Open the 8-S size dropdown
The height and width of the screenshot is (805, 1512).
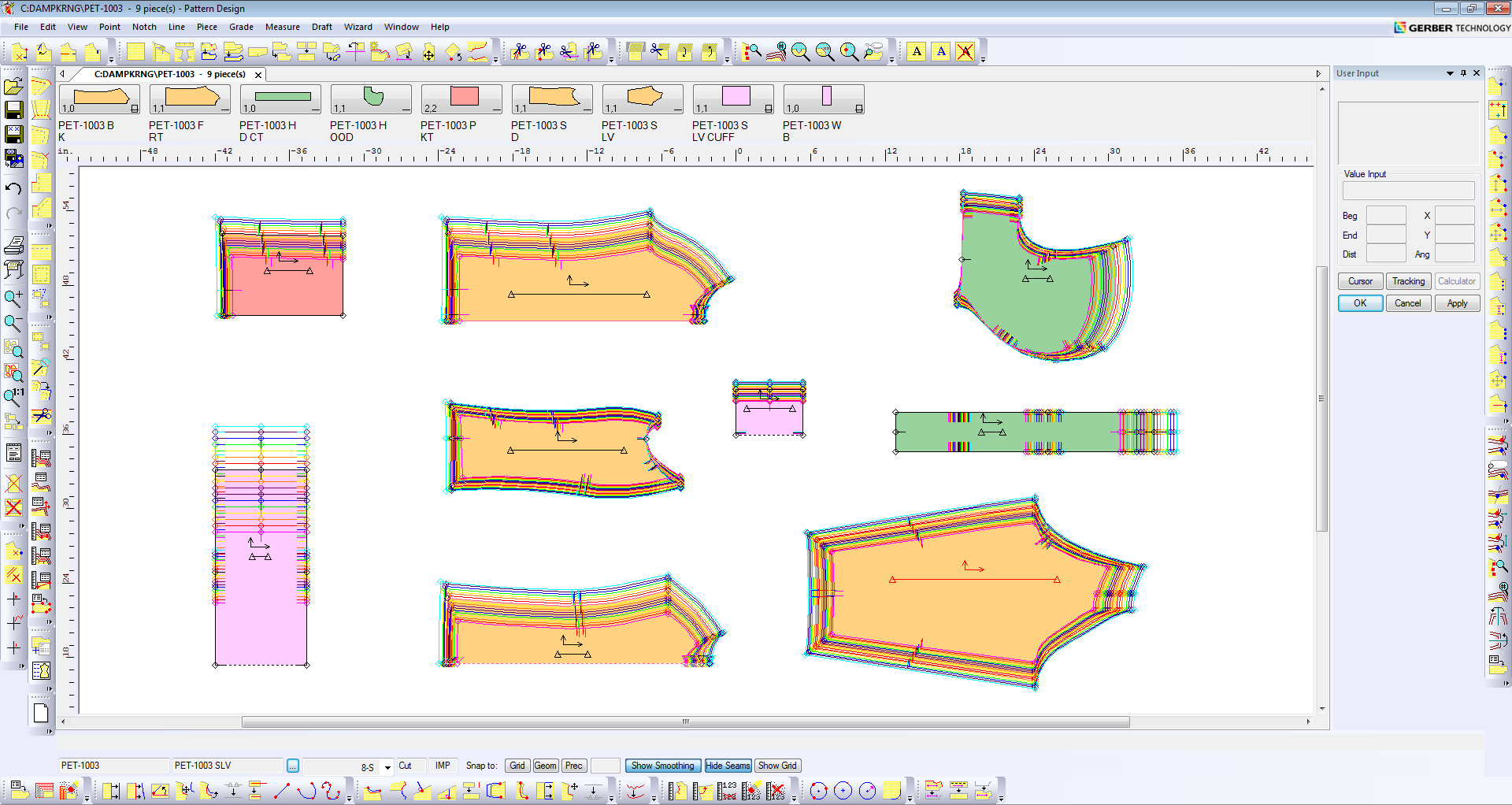tap(387, 767)
